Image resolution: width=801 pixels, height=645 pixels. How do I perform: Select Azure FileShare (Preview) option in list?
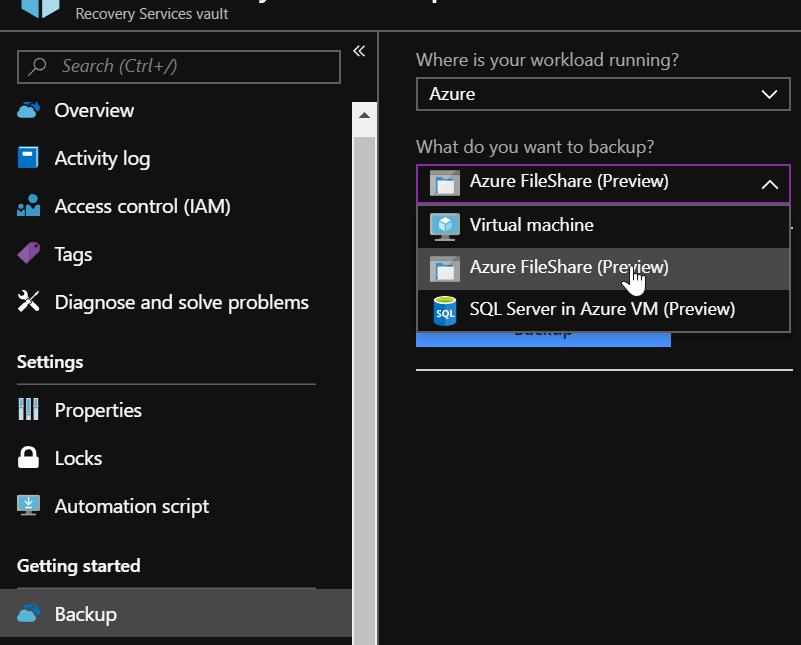[x=568, y=268]
